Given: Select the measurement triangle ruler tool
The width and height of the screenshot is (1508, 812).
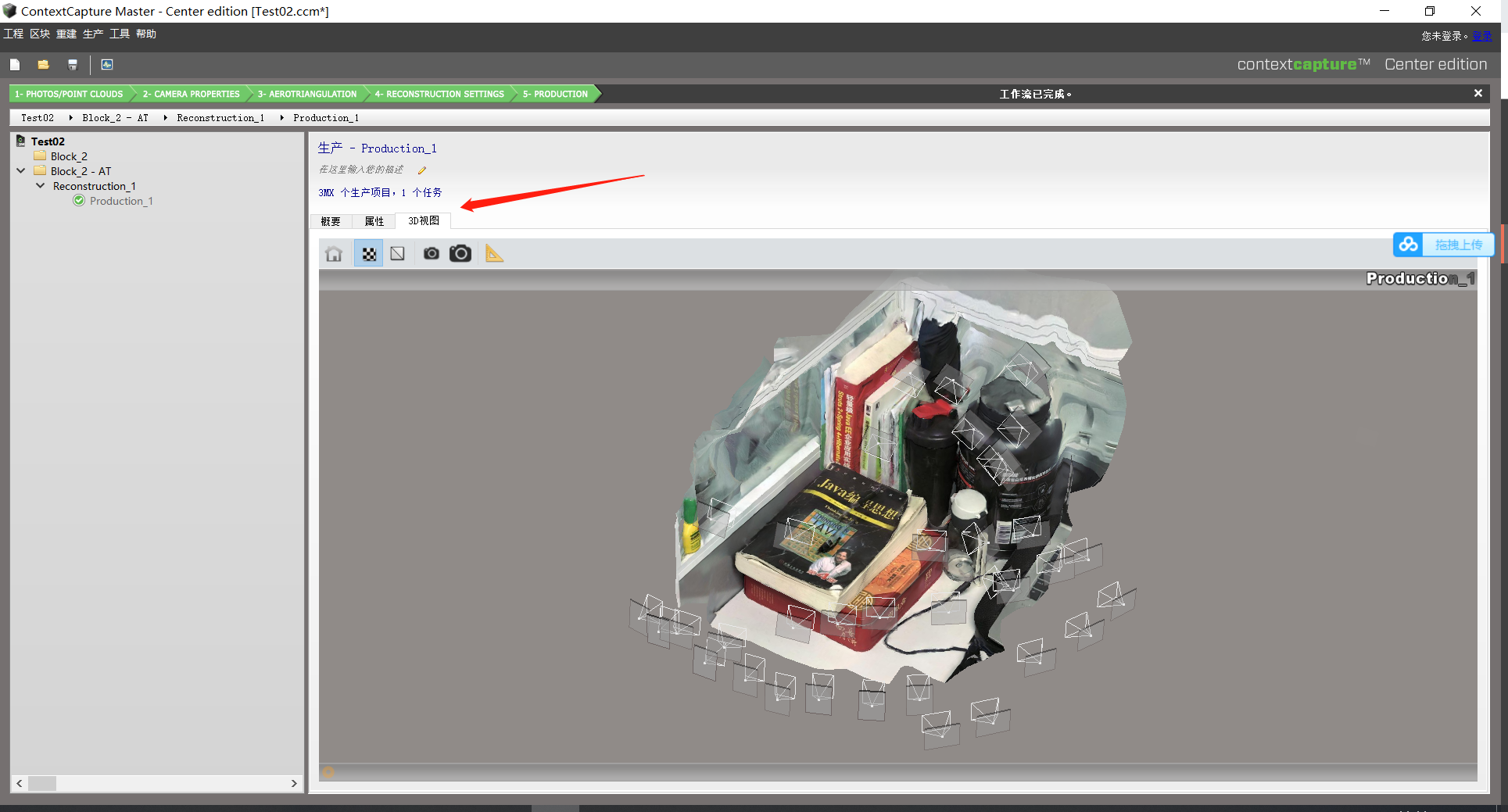Looking at the screenshot, I should (x=494, y=253).
